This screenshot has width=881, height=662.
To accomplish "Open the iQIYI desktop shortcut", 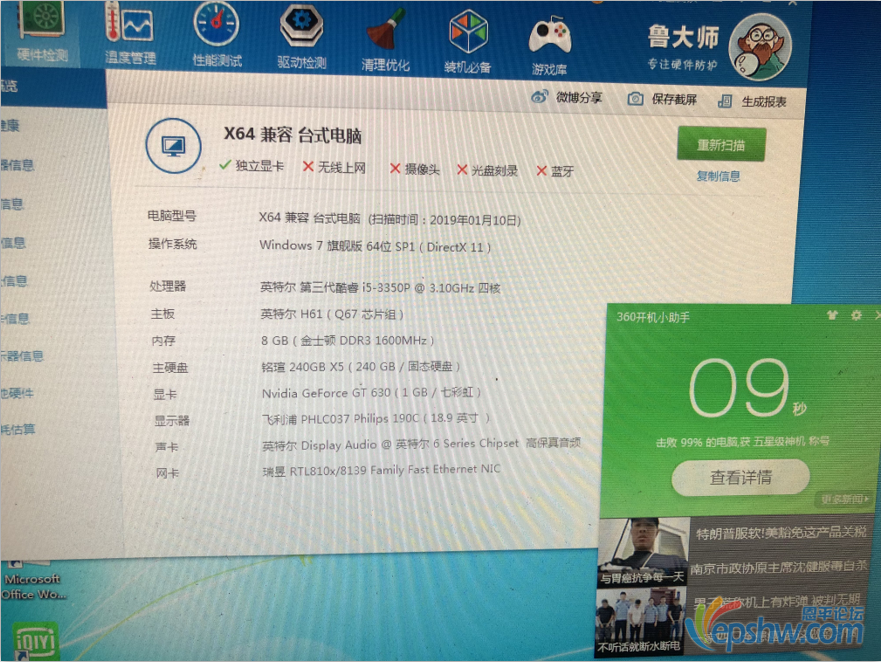I will tap(35, 640).
